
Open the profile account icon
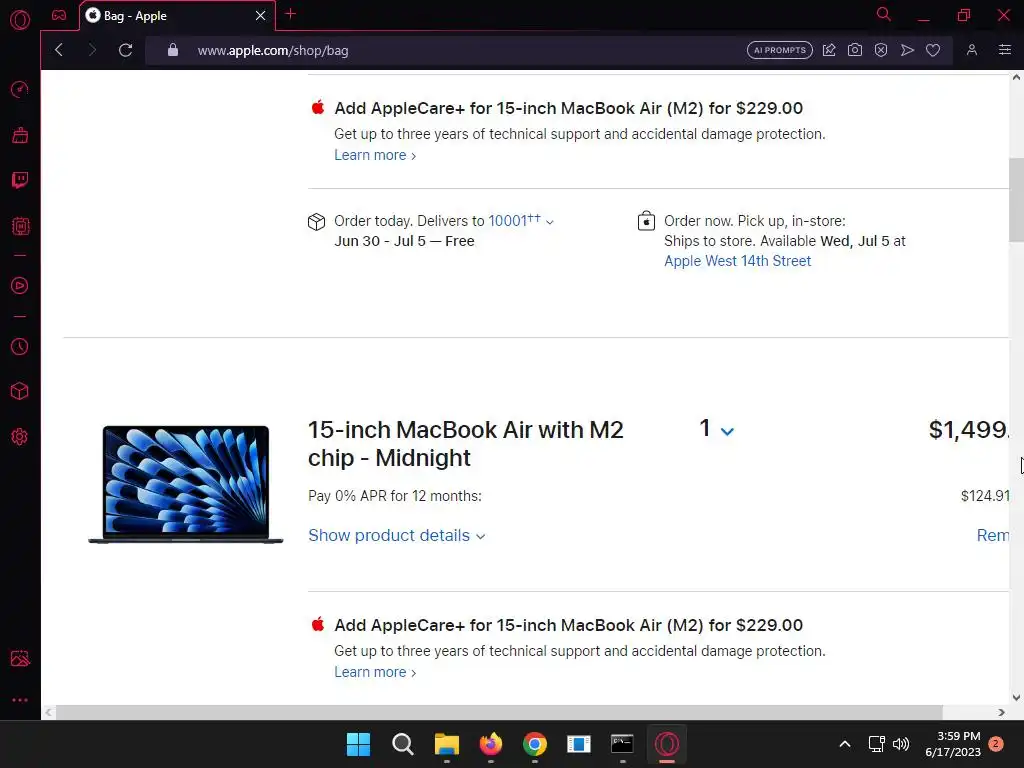tap(972, 50)
